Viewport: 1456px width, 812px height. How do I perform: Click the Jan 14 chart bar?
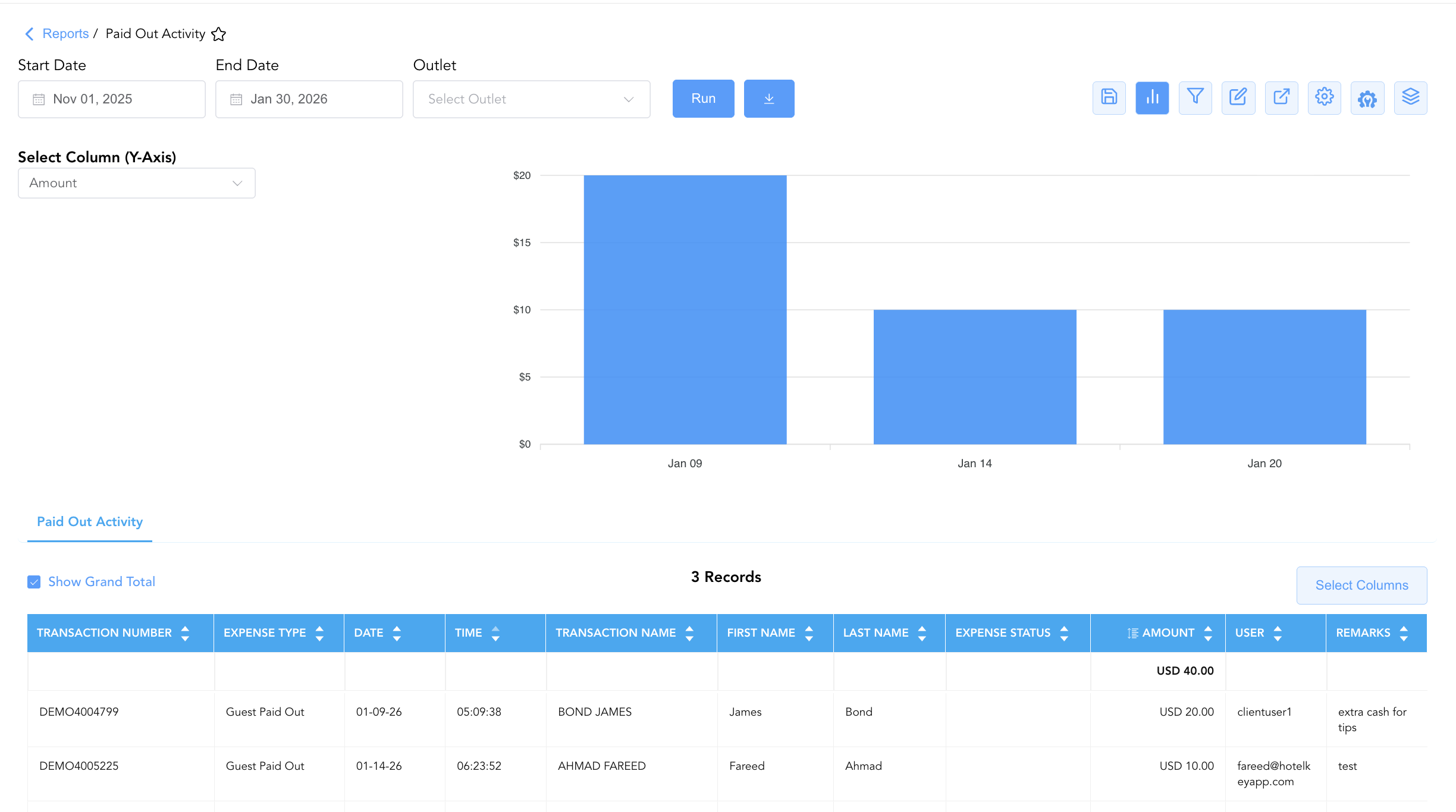click(x=975, y=377)
